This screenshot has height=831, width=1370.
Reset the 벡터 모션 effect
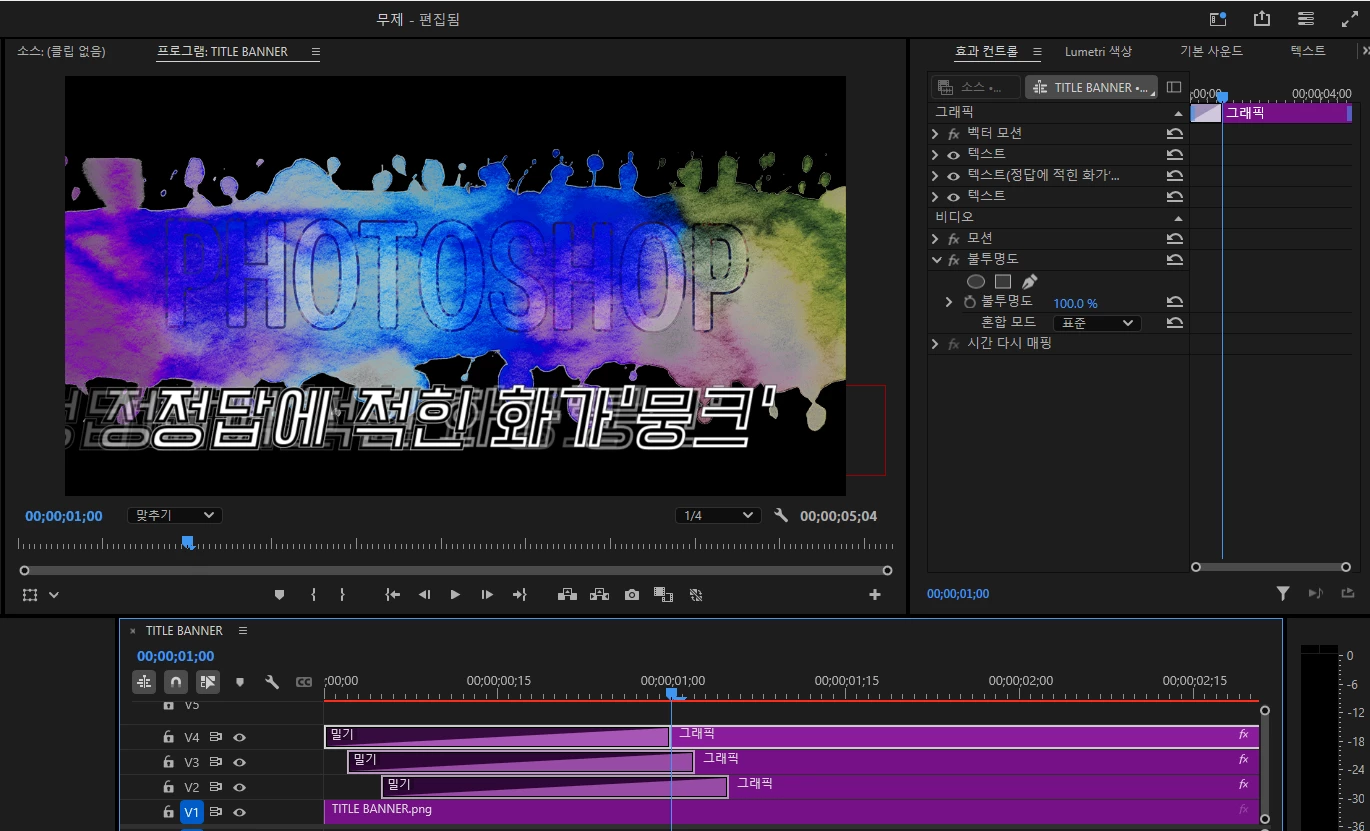tap(1175, 133)
